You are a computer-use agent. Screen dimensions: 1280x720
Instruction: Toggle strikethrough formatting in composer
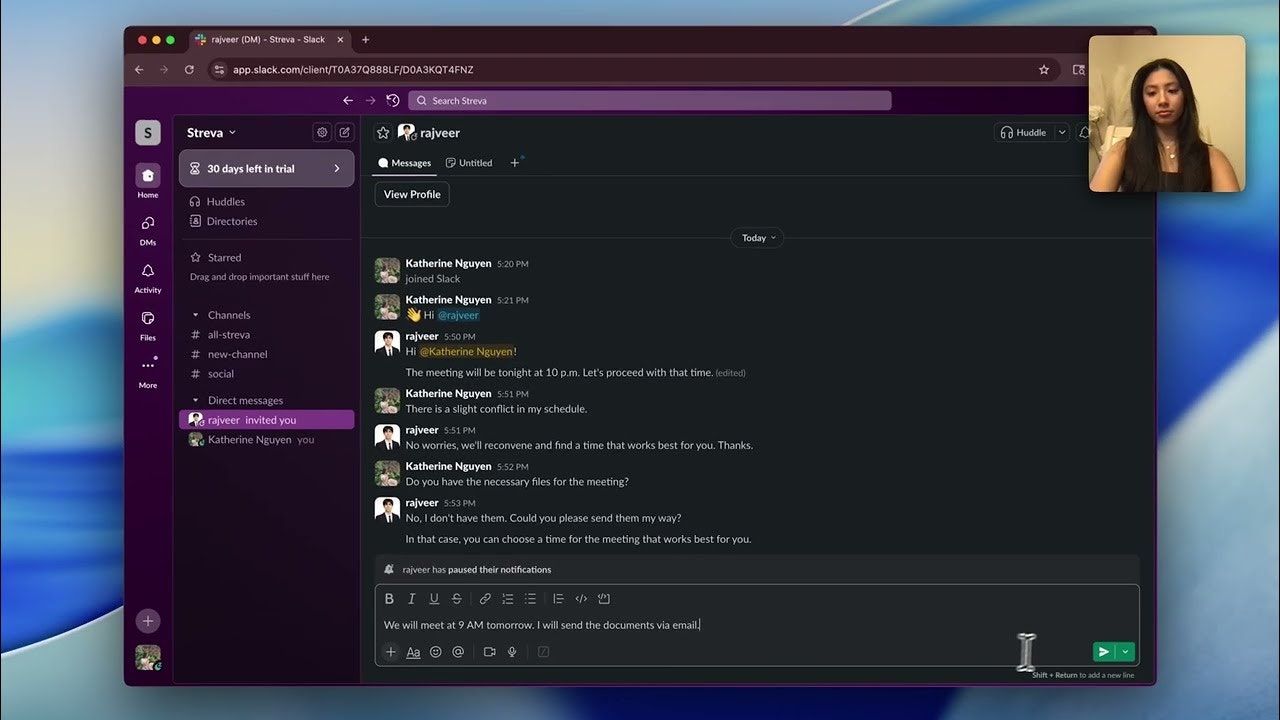point(457,599)
